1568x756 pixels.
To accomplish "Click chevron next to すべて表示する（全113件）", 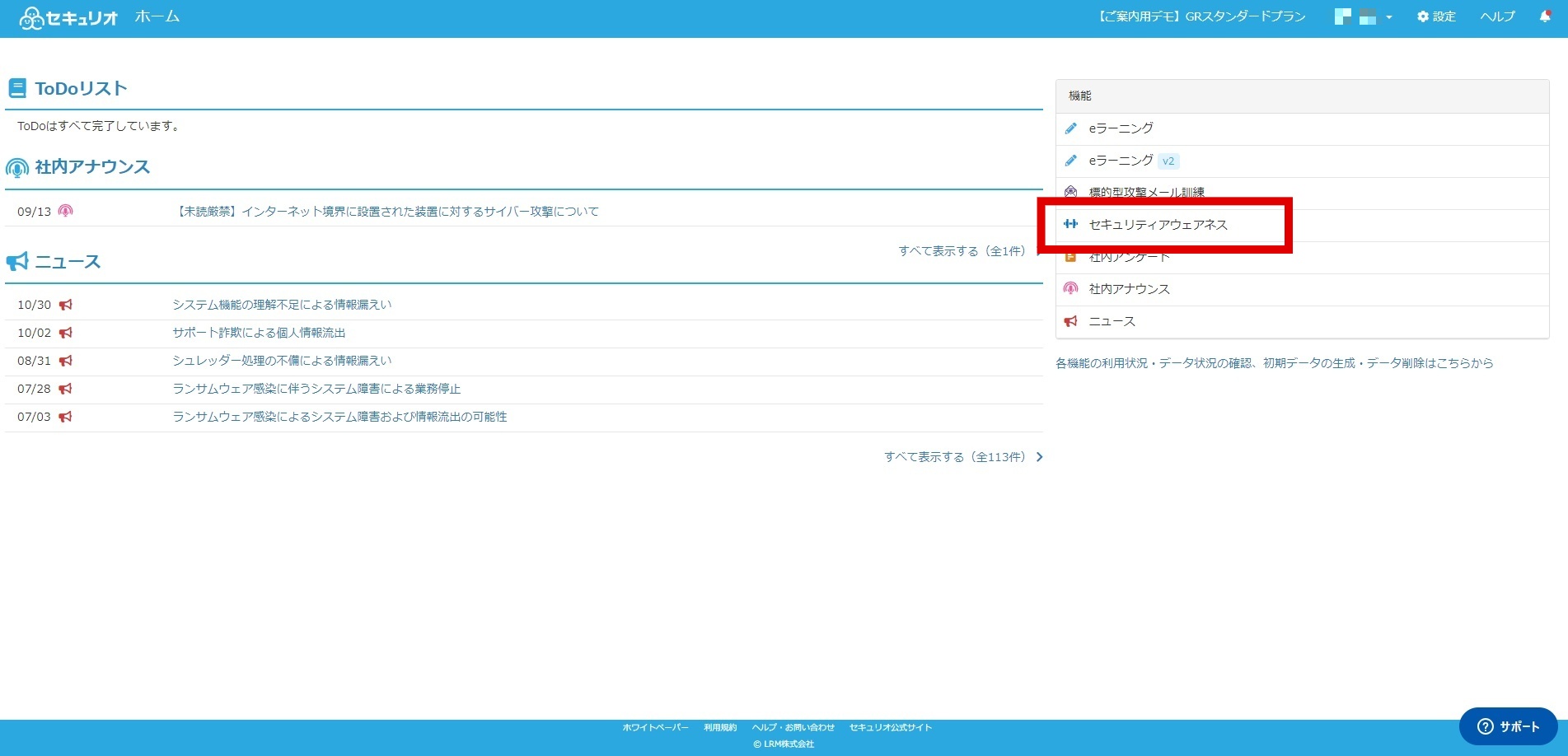I will click(1039, 457).
